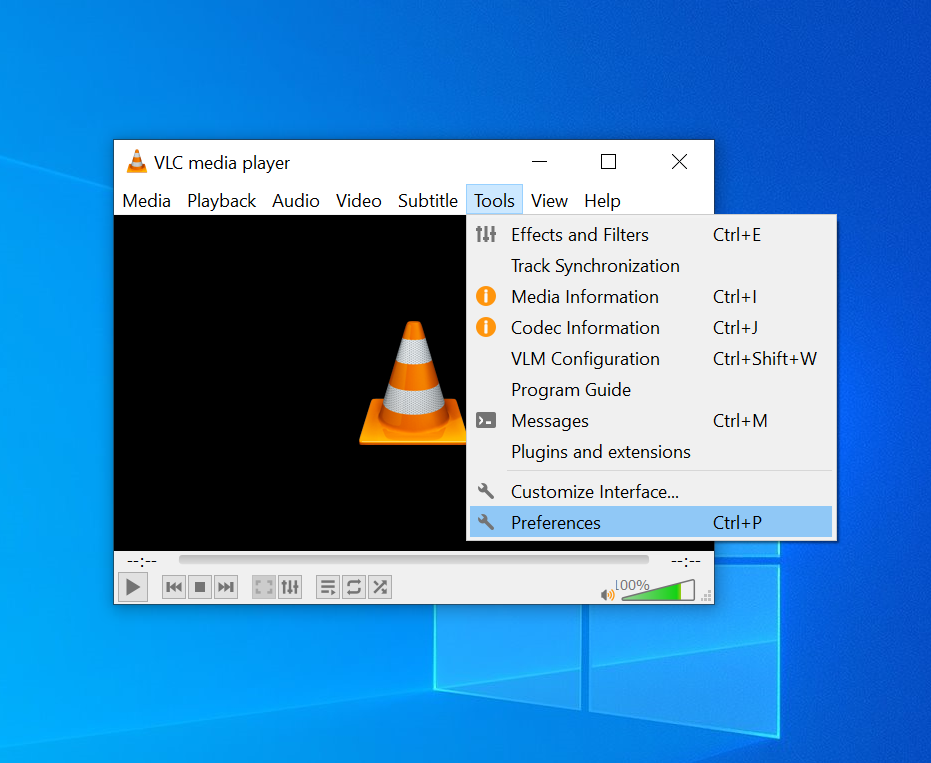Toggle fullscreen video mode
Screen dimensions: 931x763
263,587
